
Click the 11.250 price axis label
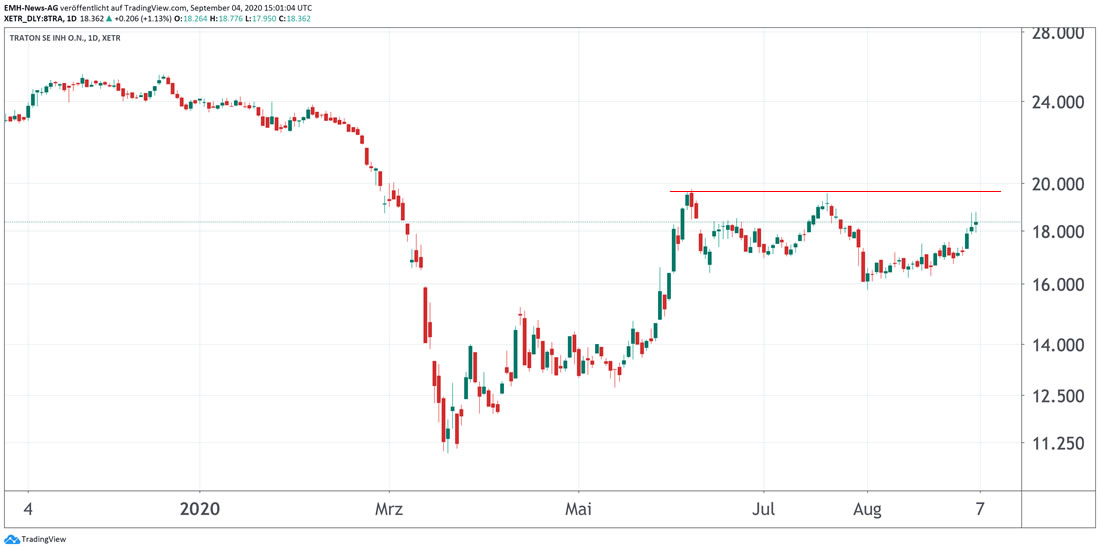[1058, 443]
